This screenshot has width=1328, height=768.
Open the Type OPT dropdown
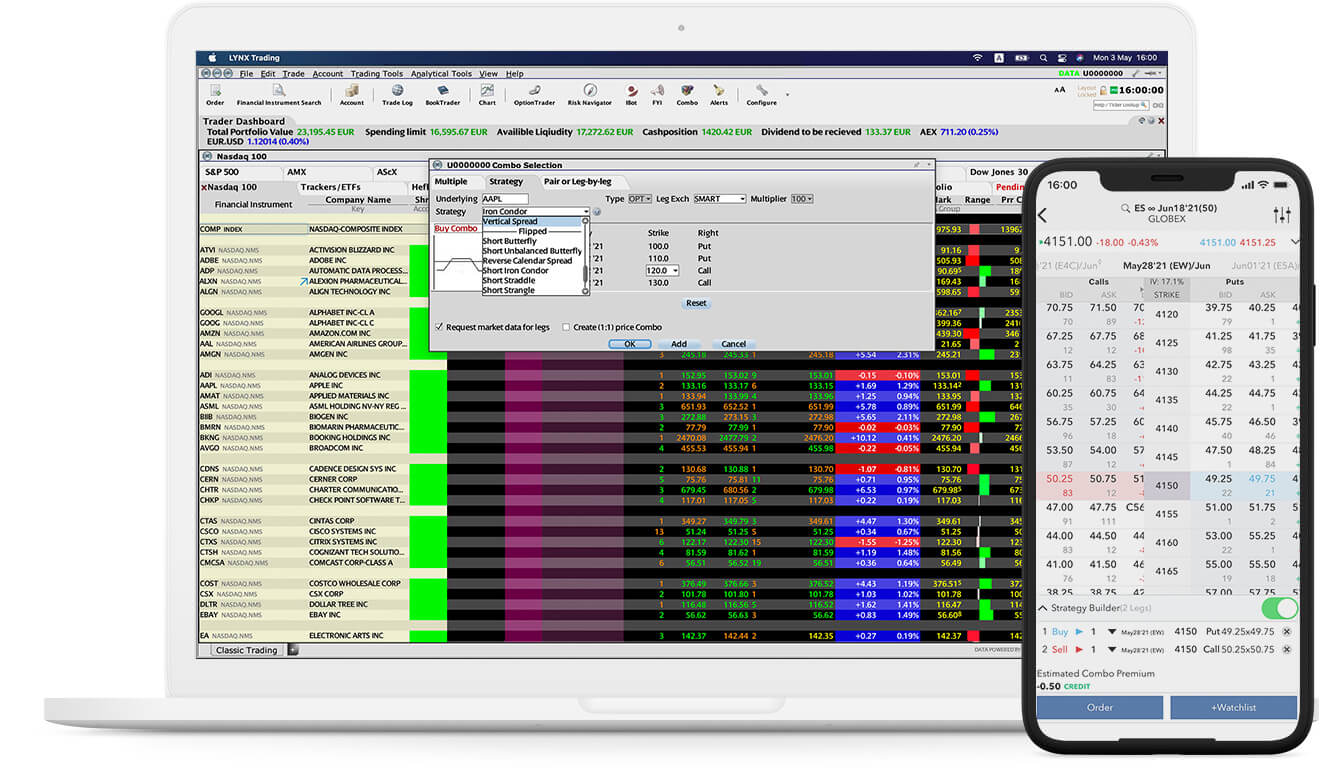640,199
